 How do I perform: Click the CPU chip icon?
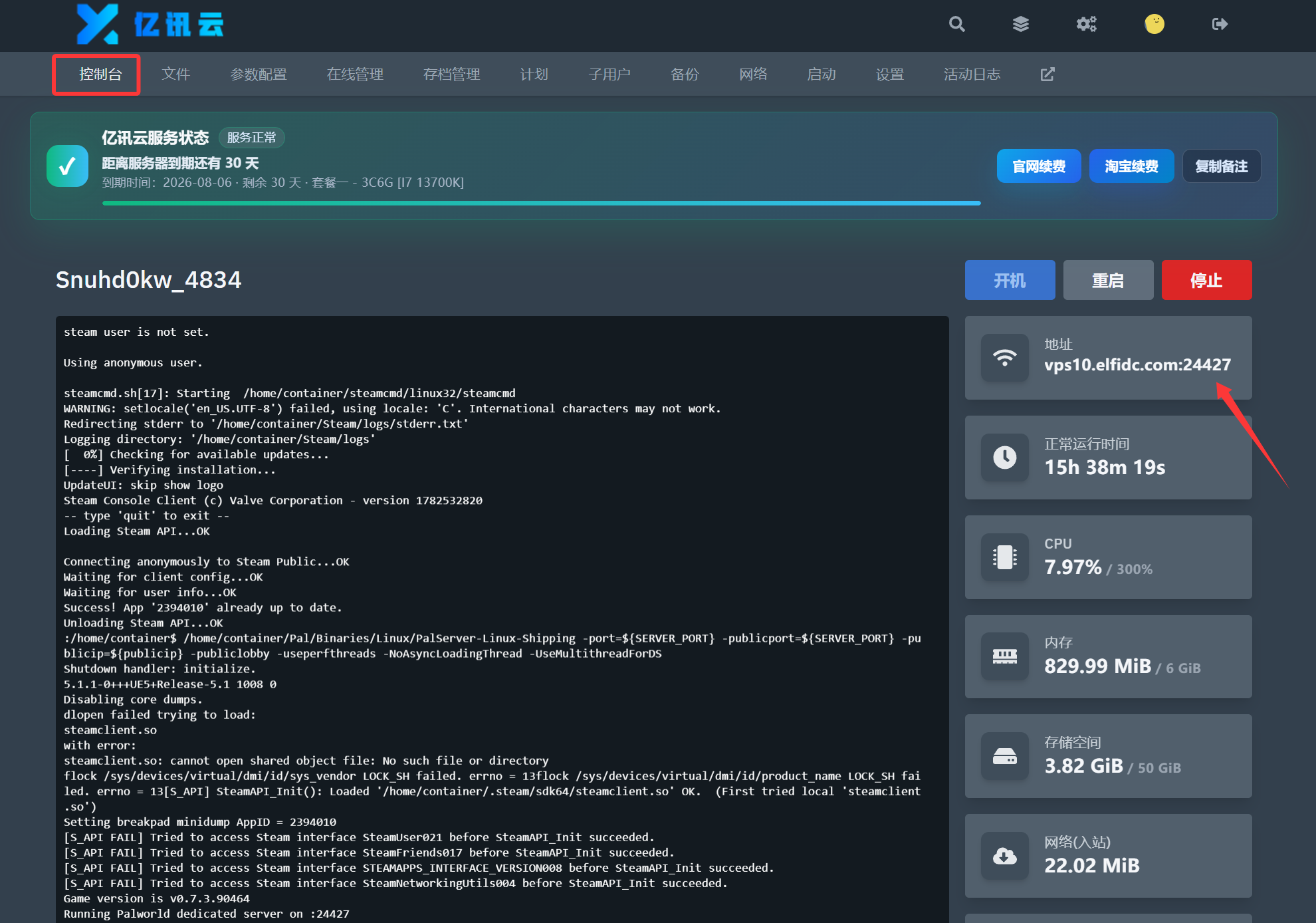[1005, 557]
